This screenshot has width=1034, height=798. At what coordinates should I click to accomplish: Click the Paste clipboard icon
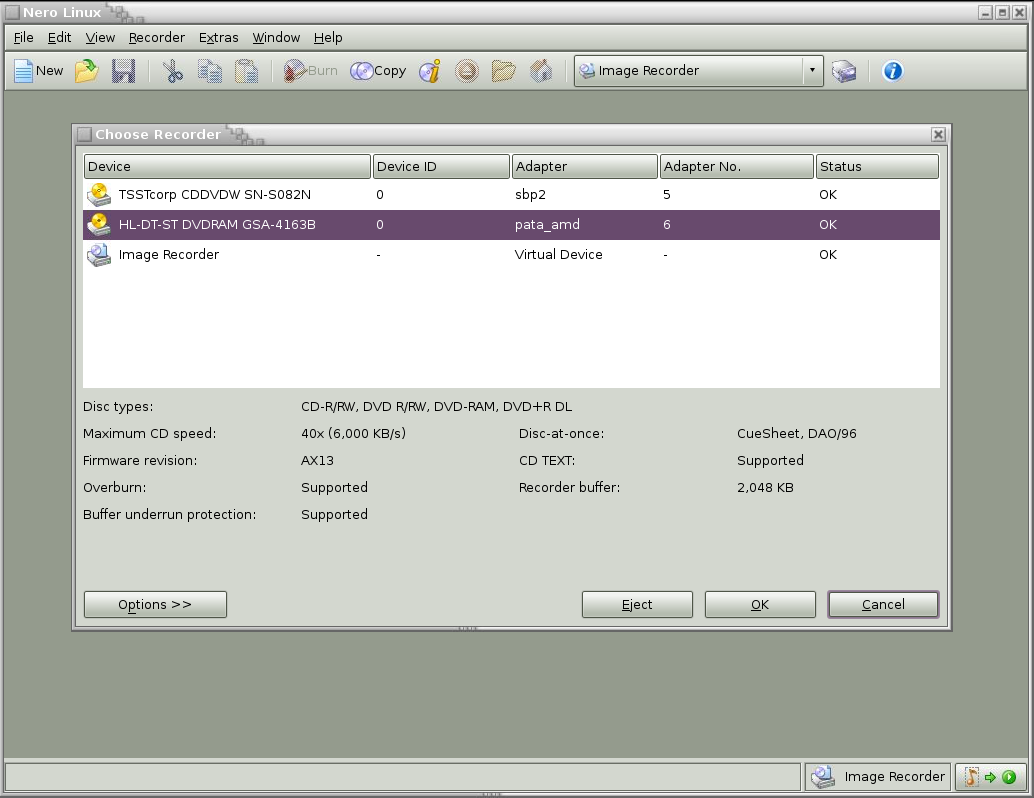click(247, 71)
